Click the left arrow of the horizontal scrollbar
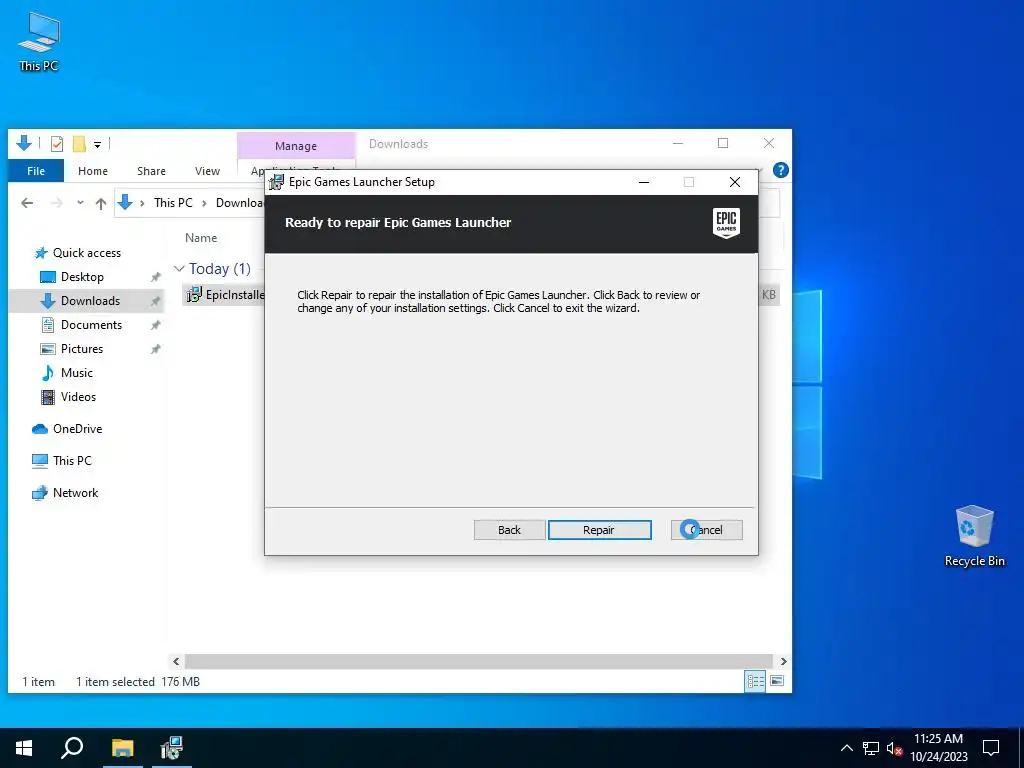 tap(176, 662)
